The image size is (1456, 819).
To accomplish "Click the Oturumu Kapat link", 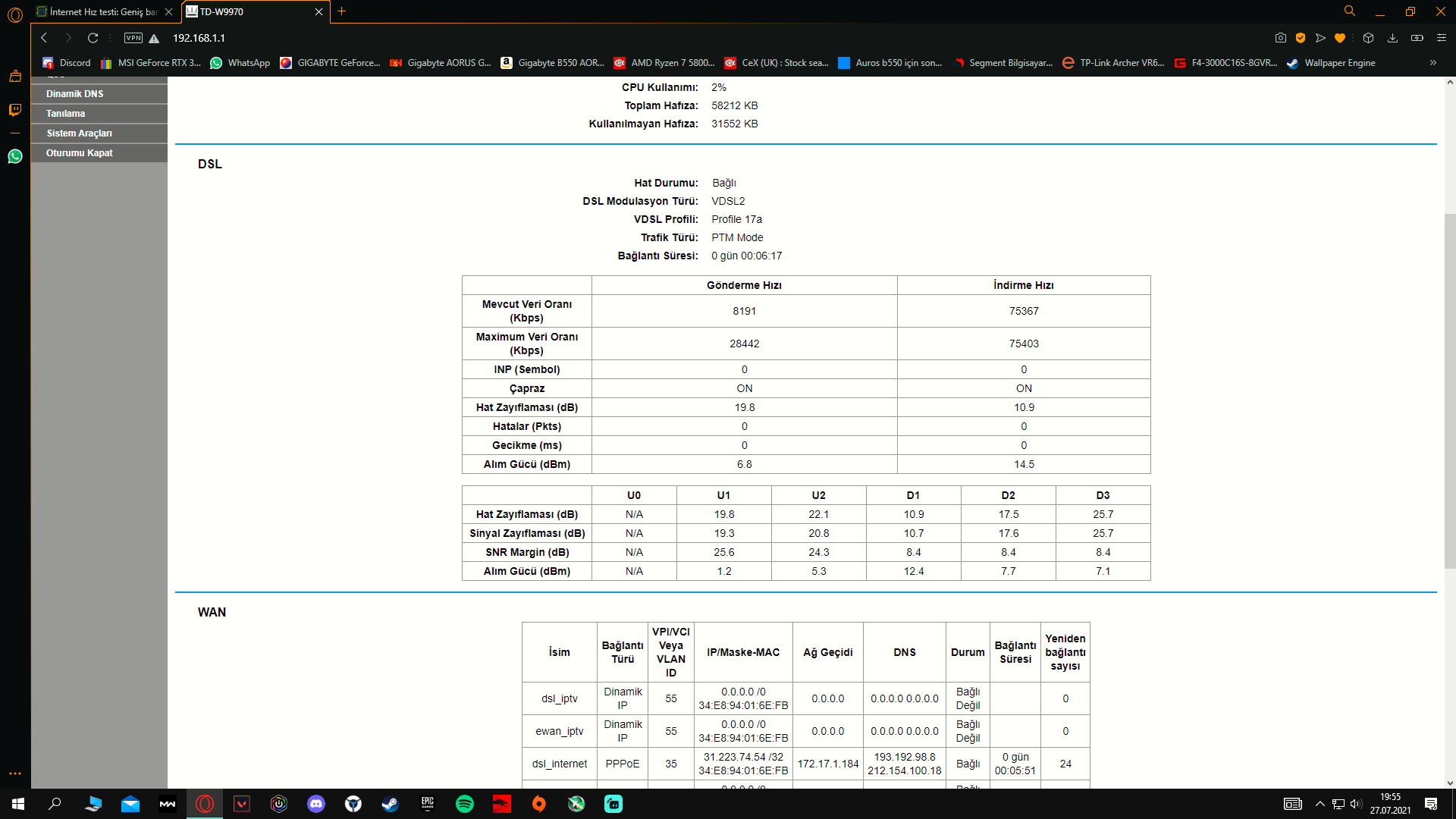I will pos(79,153).
